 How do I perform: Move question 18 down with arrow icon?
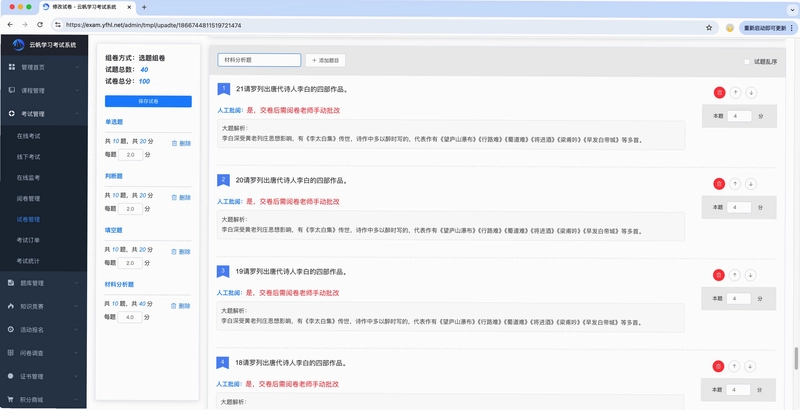pyautogui.click(x=749, y=366)
